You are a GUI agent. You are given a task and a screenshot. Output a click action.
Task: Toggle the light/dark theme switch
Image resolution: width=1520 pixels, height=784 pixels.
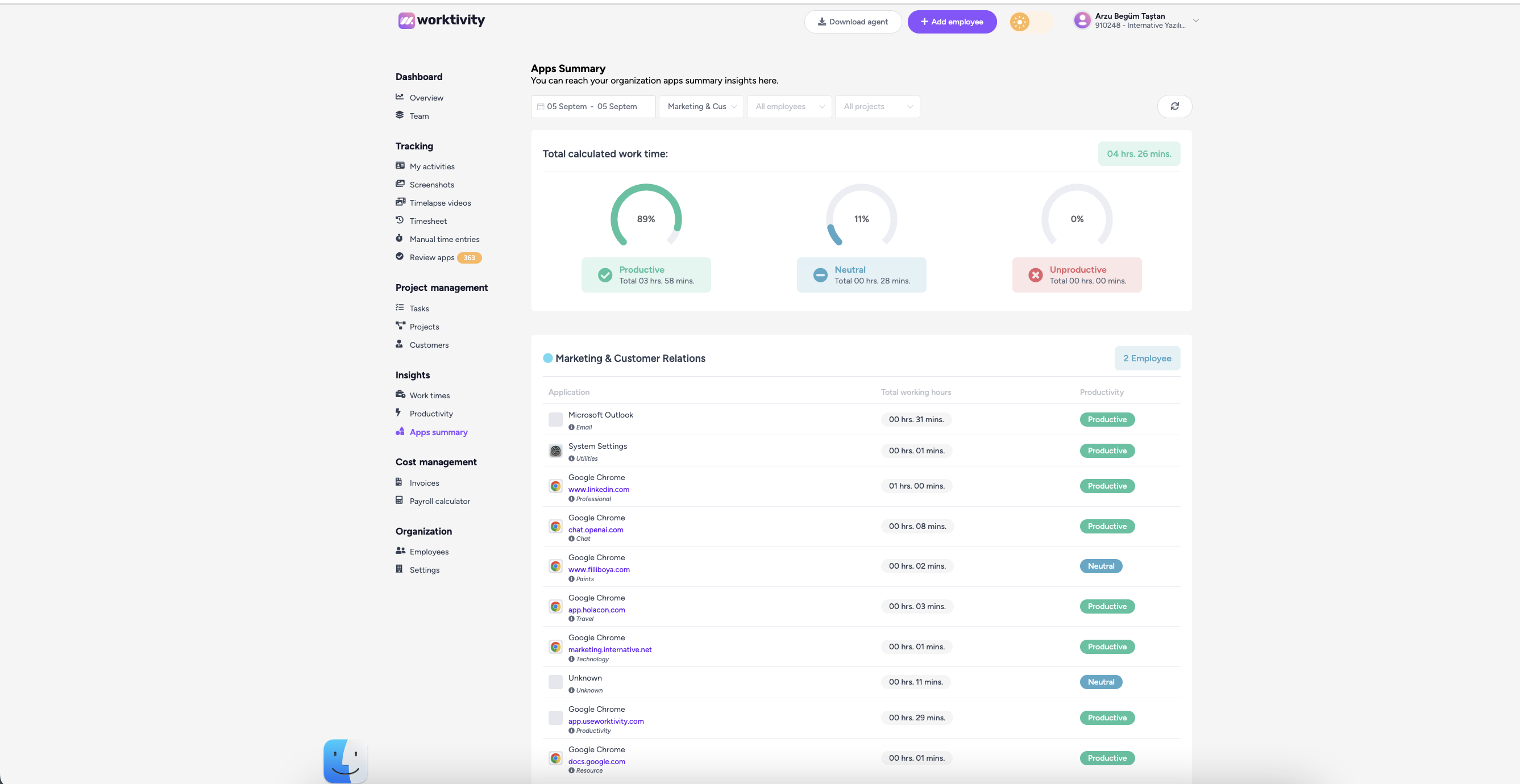point(1030,22)
